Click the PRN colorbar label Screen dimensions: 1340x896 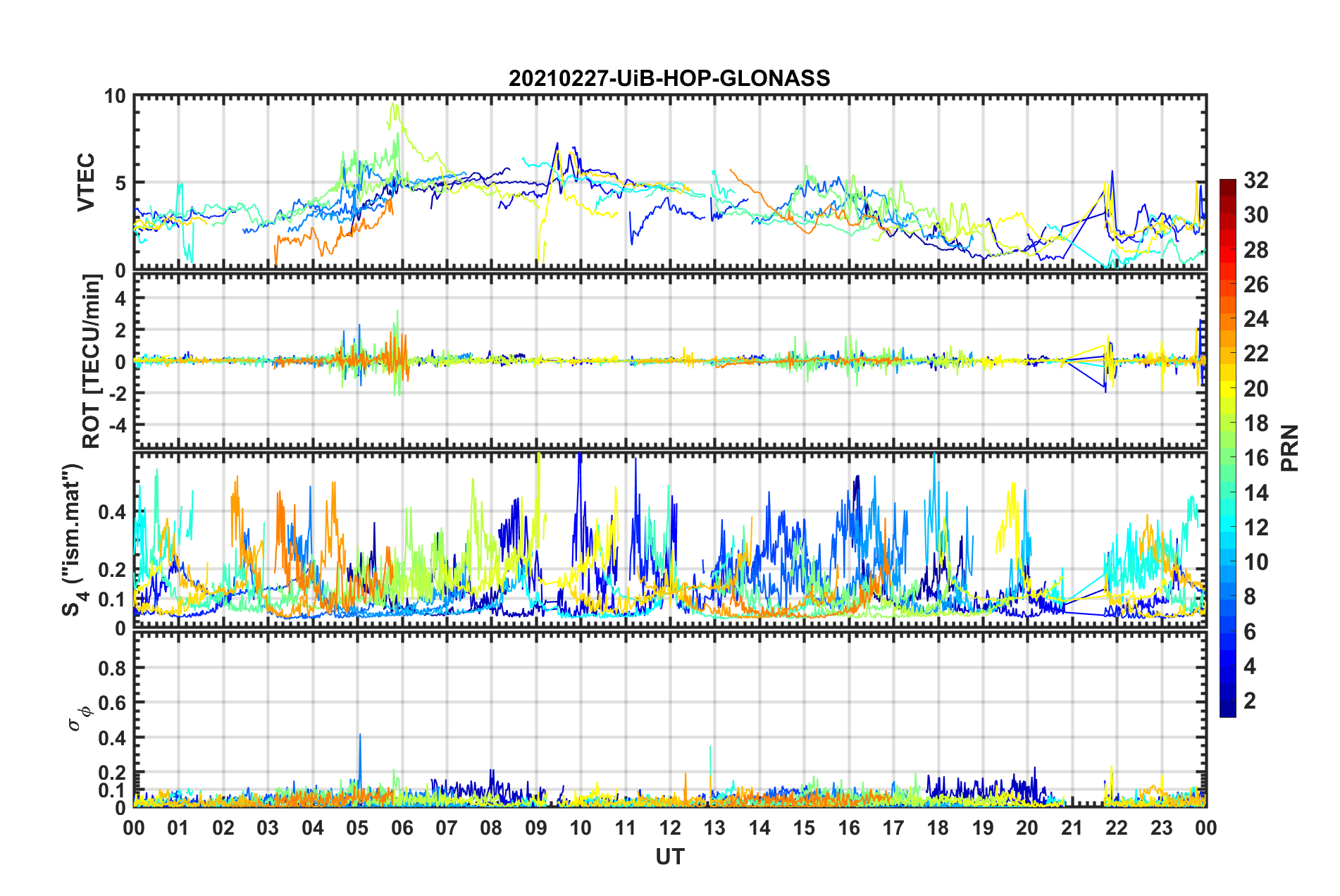(1289, 448)
